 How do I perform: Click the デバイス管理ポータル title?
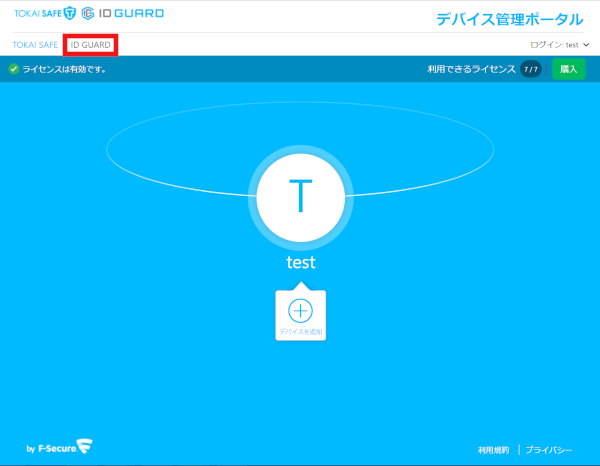click(x=510, y=19)
